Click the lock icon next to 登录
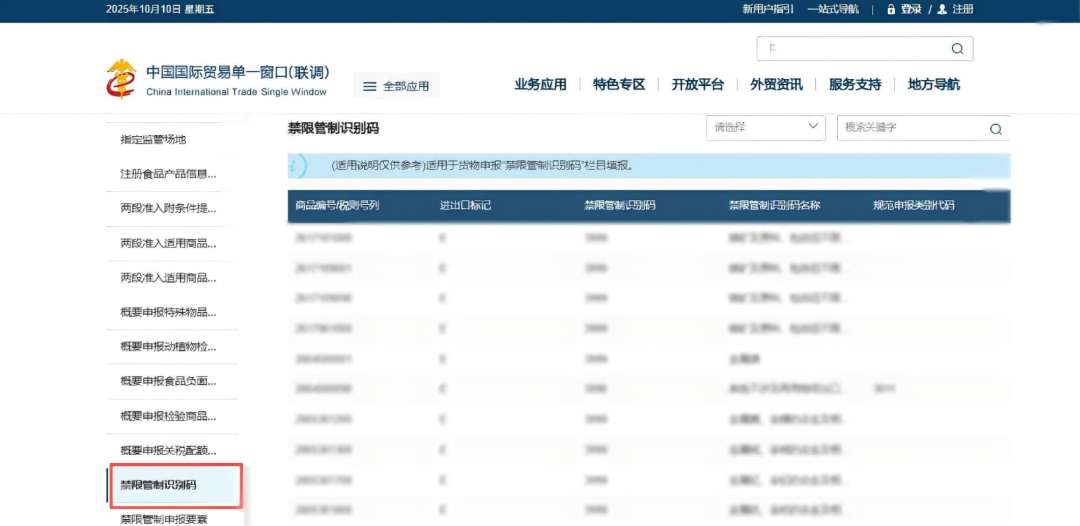The height and width of the screenshot is (526, 1080). click(x=890, y=9)
